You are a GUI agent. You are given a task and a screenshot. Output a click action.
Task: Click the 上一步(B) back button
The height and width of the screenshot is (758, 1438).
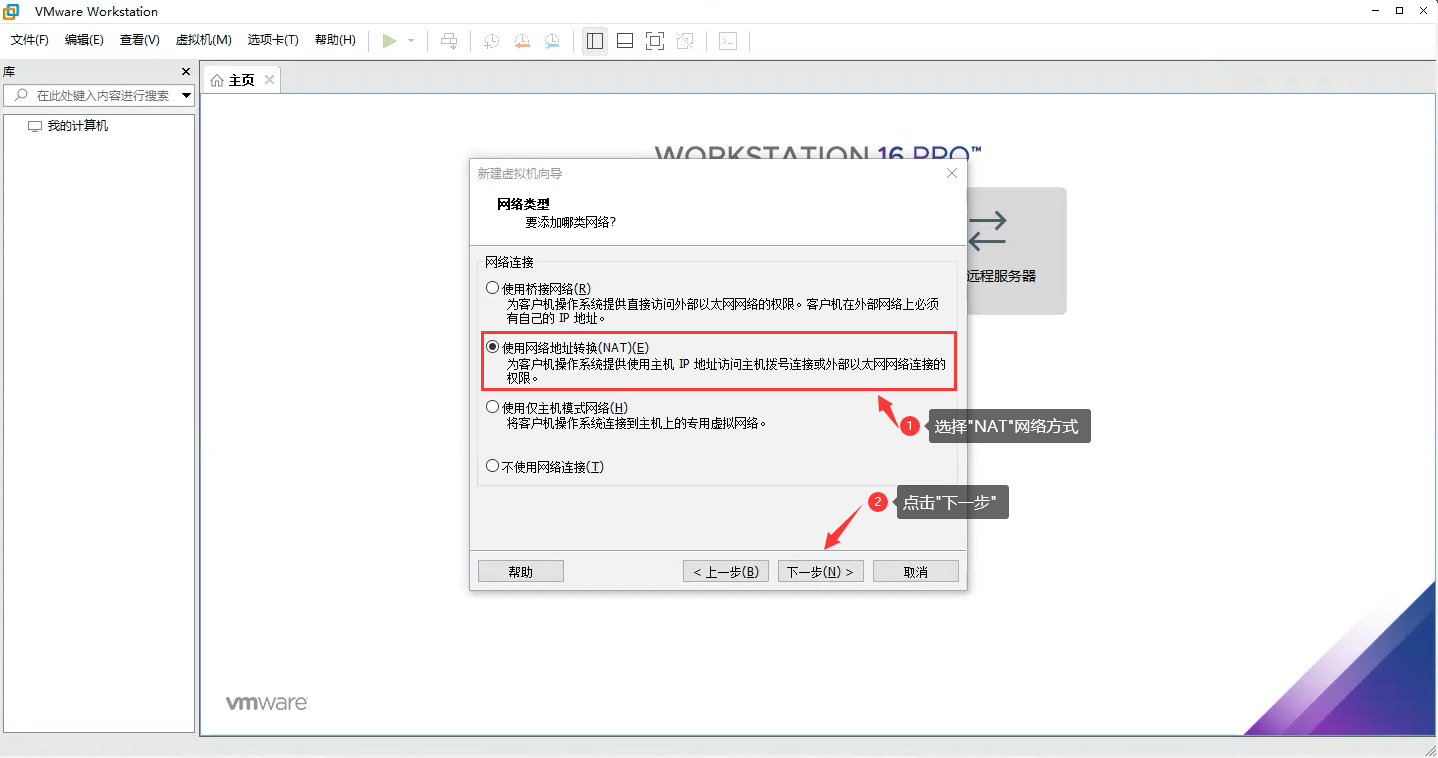click(x=726, y=571)
